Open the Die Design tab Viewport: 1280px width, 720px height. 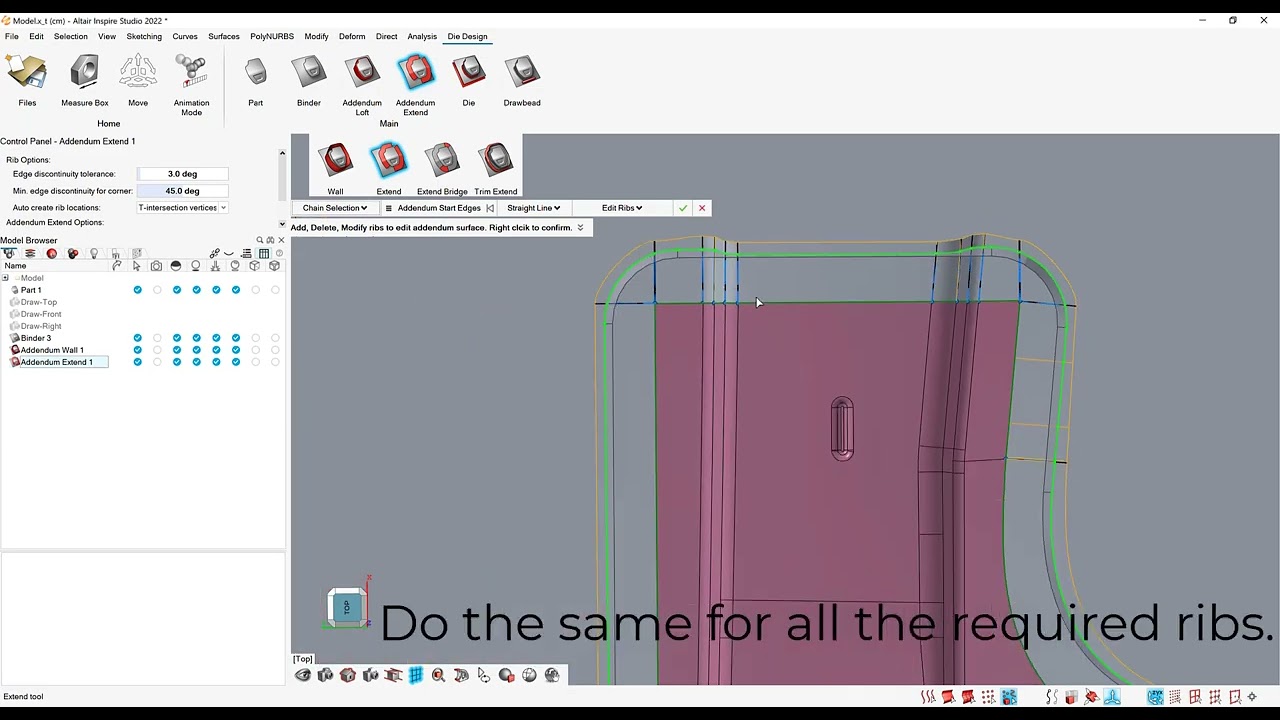click(467, 36)
